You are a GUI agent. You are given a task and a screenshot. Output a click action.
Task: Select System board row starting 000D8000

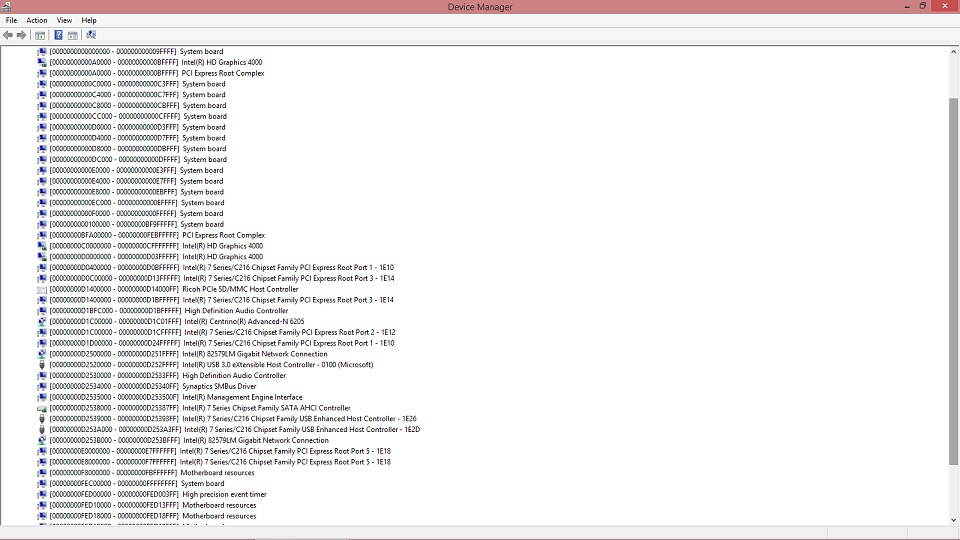(138, 149)
